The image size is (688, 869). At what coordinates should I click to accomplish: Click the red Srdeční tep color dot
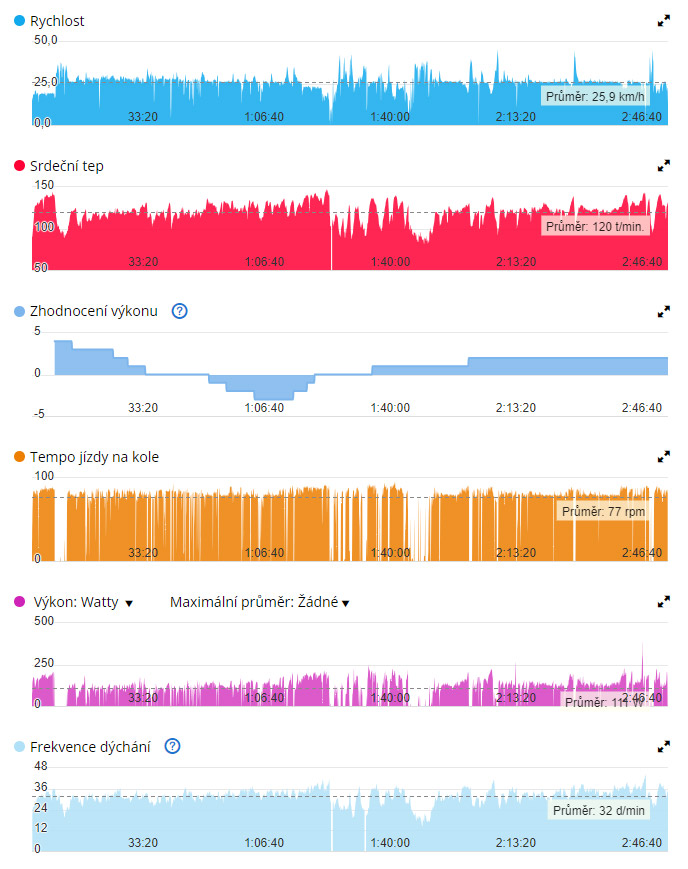coord(20,166)
